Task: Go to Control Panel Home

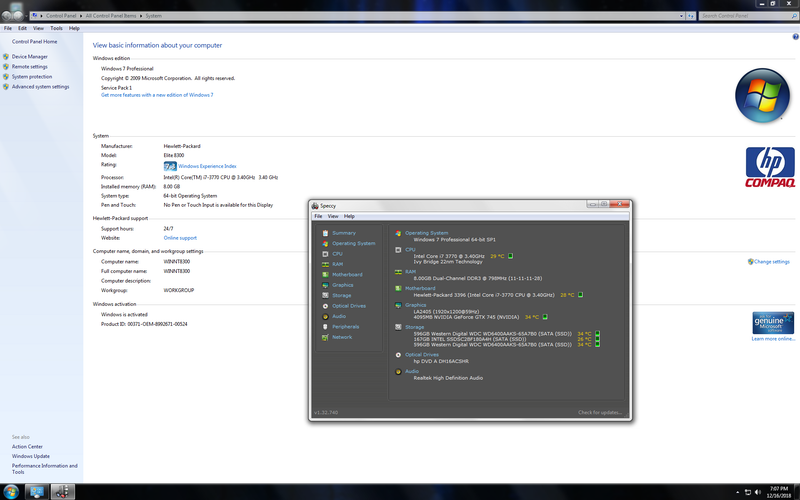Action: click(34, 42)
